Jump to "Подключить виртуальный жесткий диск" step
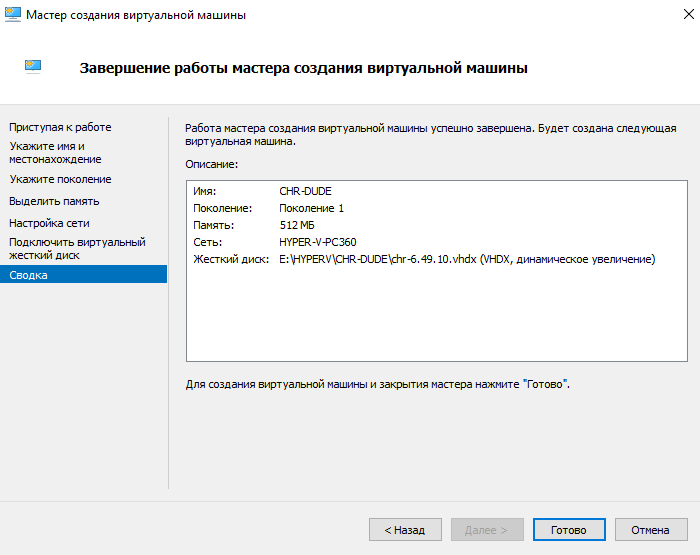The image size is (700, 555). [77, 248]
